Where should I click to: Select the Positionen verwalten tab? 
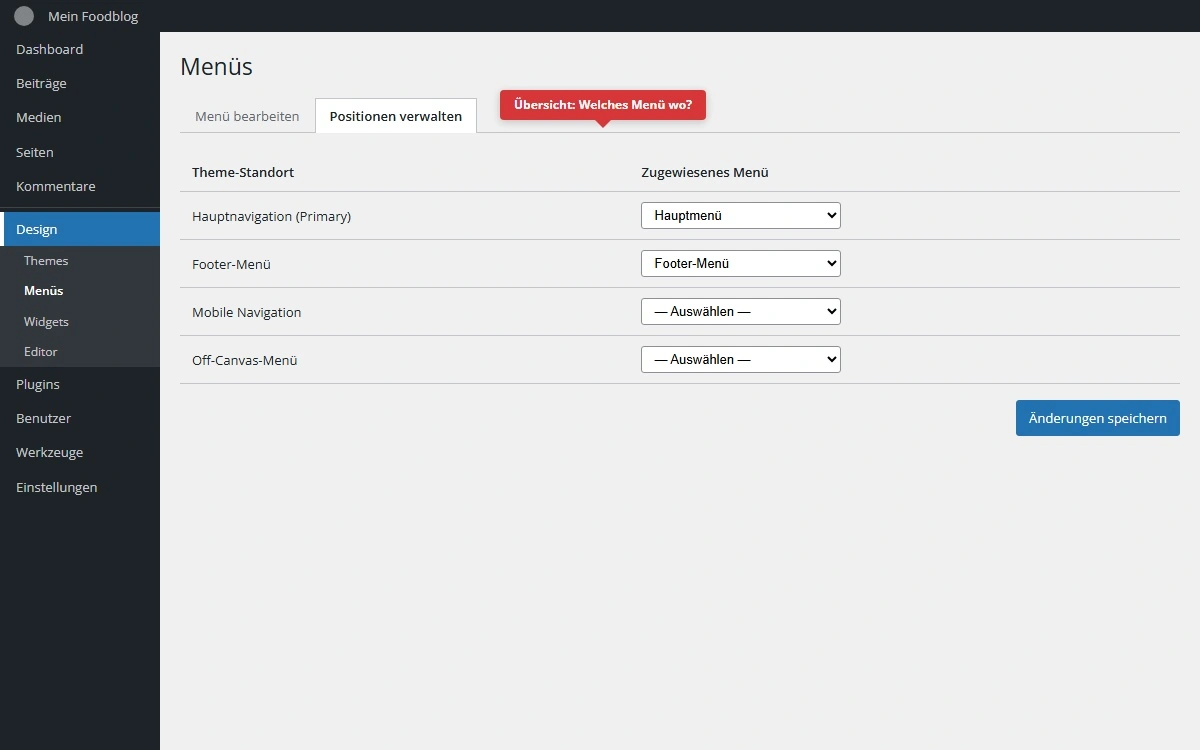[396, 116]
